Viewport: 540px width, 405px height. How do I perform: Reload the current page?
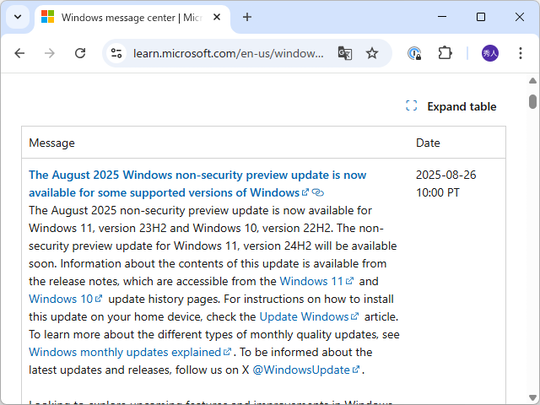(x=80, y=53)
